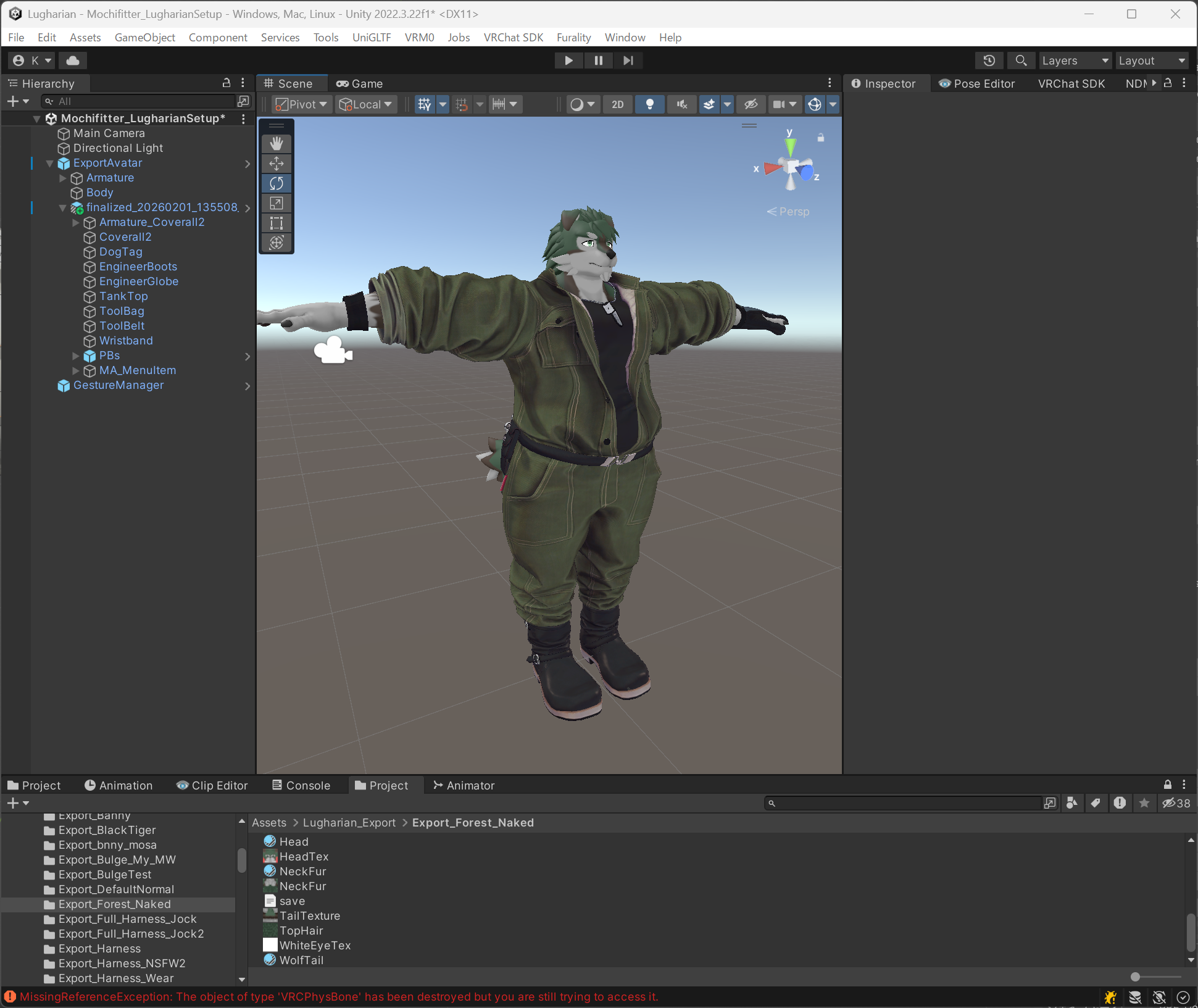This screenshot has width=1198, height=1008.
Task: Open the Undo History icon
Action: [x=989, y=60]
